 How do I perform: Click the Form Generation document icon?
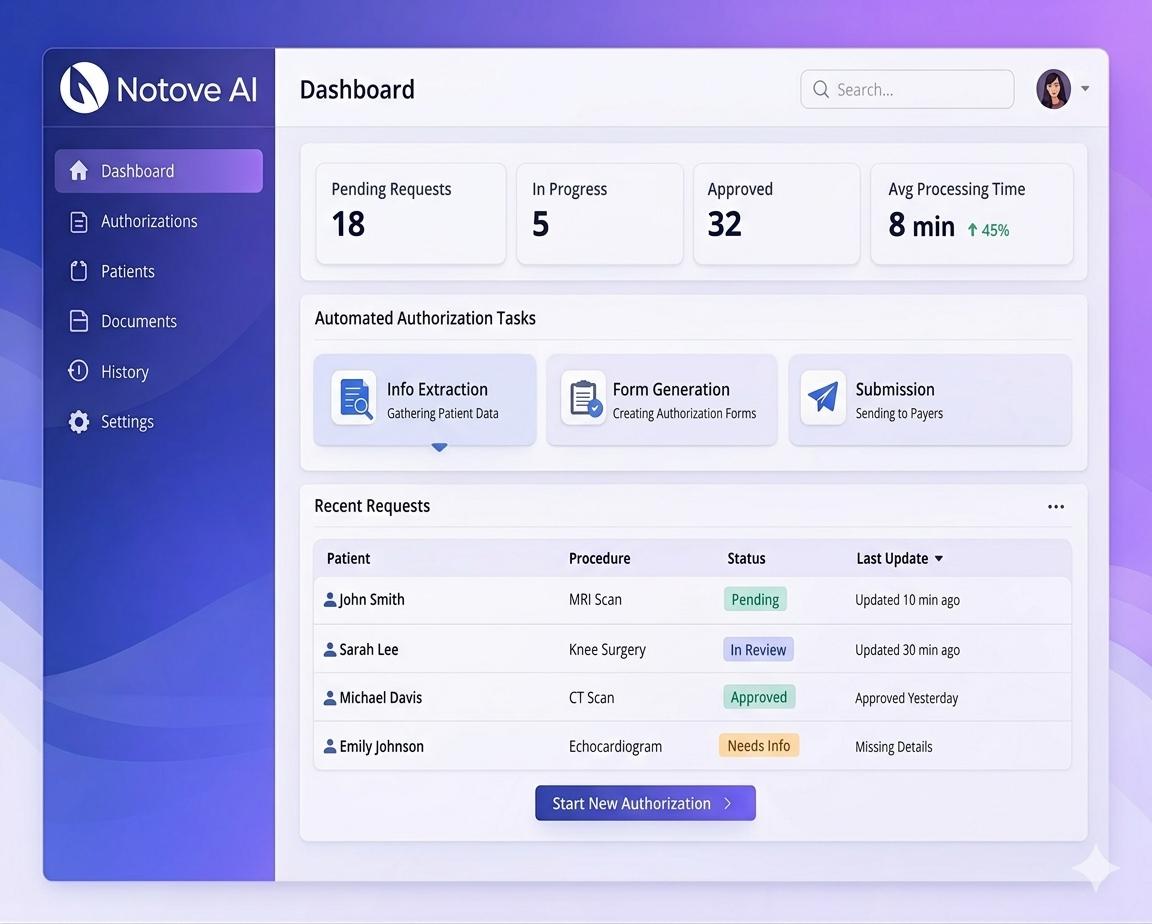tap(583, 397)
